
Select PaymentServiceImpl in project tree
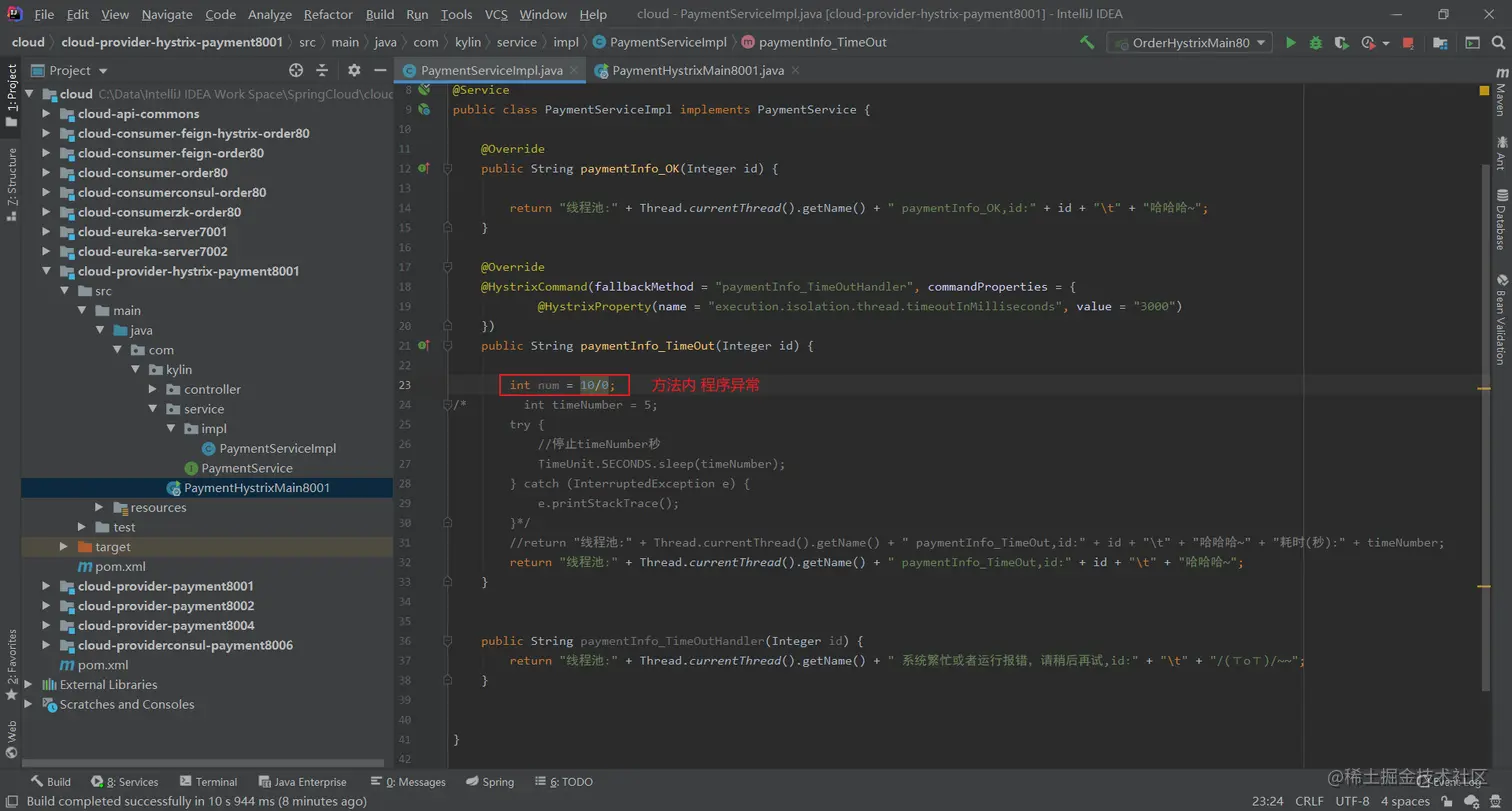click(x=277, y=449)
